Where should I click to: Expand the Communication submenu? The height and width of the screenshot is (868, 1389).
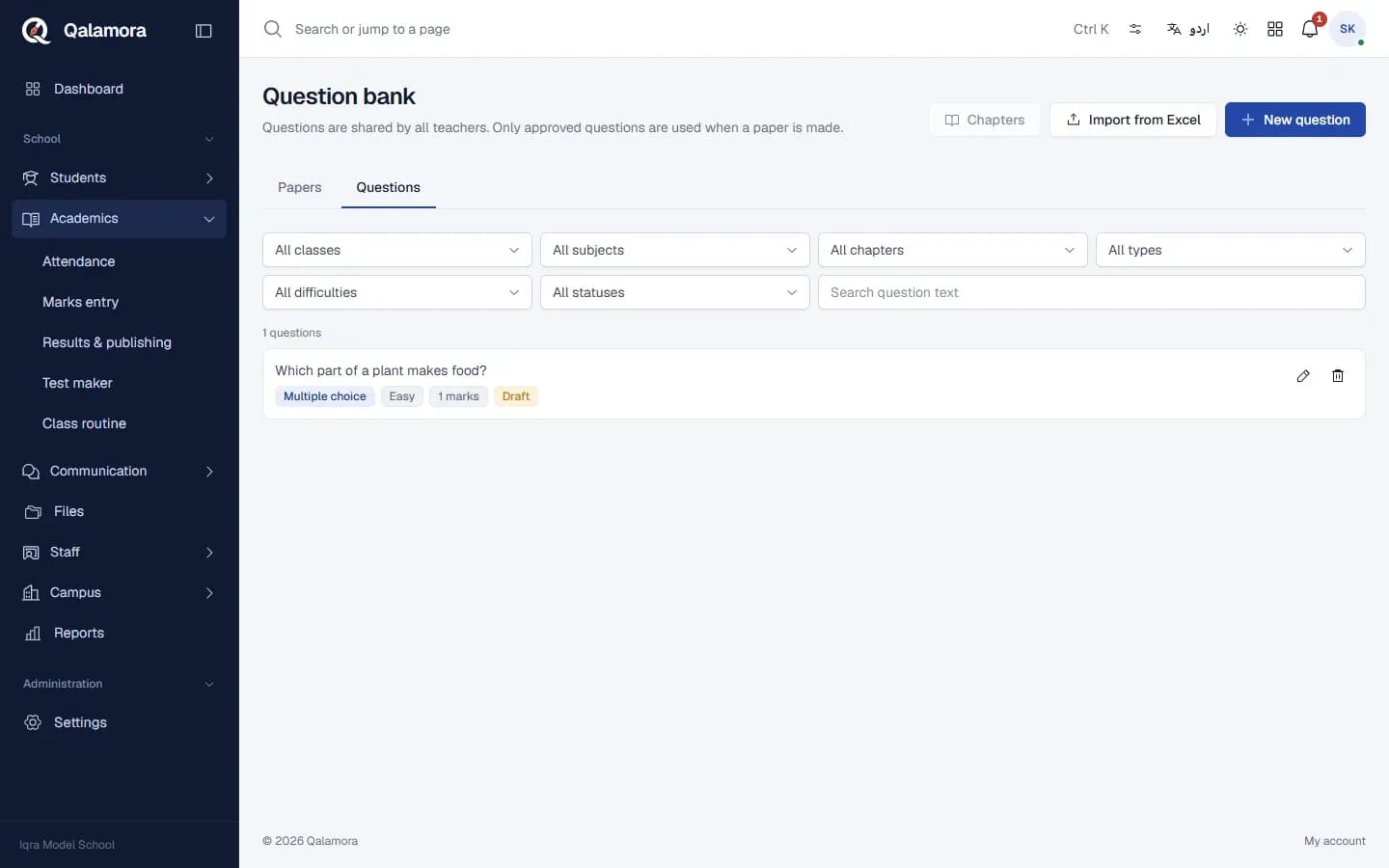(120, 471)
